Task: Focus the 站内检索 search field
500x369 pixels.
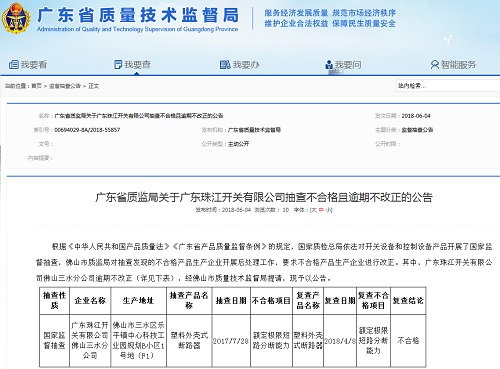Action: coord(448,86)
